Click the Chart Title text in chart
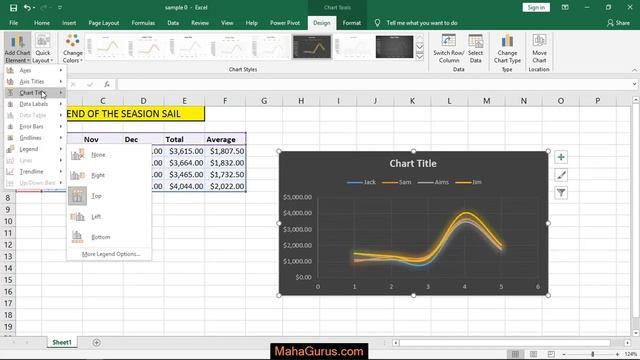This screenshot has width=640, height=360. (x=413, y=163)
